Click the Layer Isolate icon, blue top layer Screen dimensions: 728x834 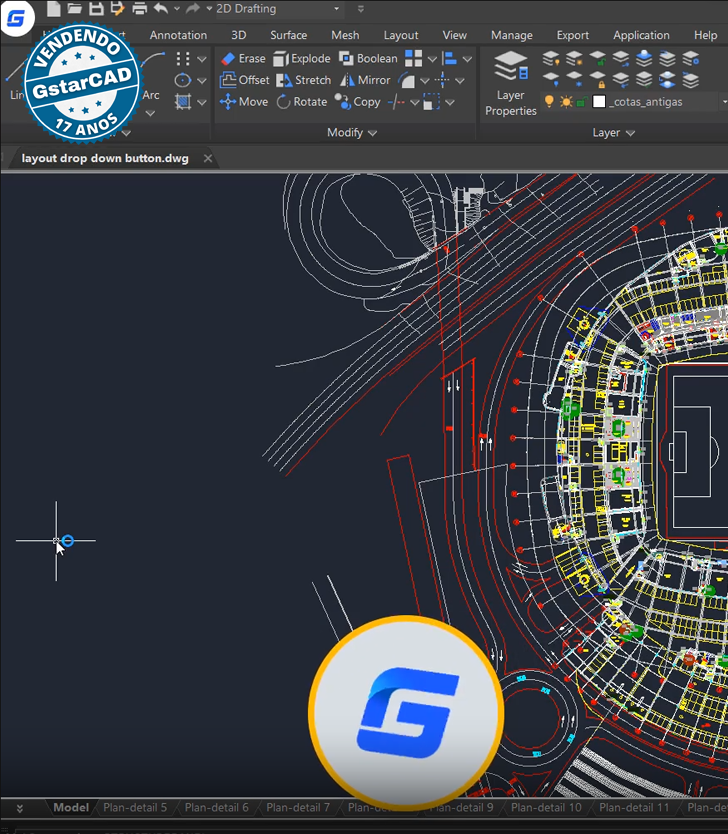pos(644,57)
